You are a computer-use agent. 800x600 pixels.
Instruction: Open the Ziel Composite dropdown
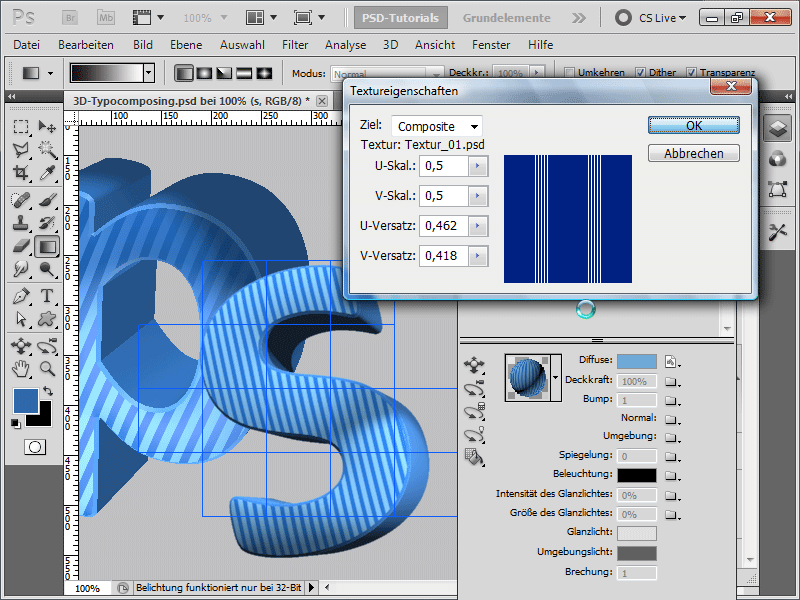pyautogui.click(x=437, y=127)
